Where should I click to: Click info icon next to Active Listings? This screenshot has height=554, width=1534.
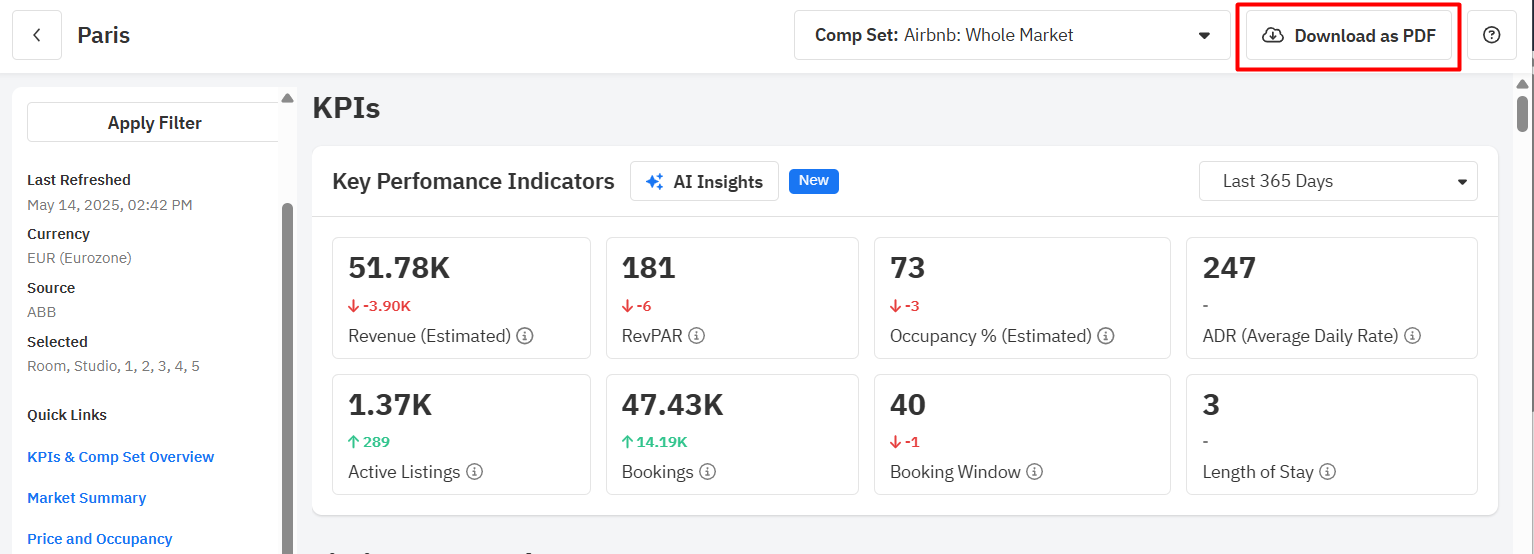(x=474, y=472)
